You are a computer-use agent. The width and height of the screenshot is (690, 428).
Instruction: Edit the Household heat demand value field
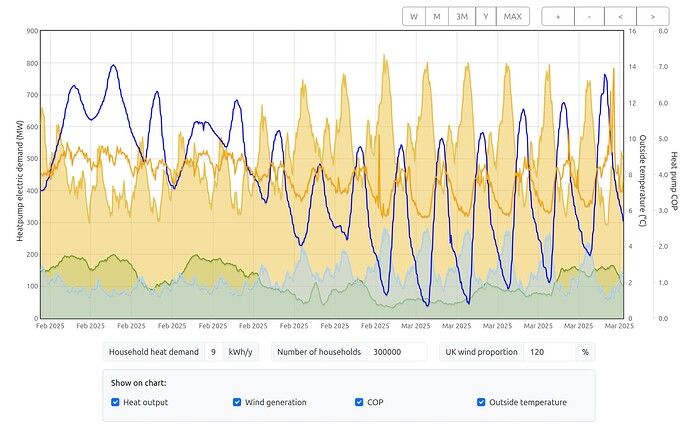(214, 352)
